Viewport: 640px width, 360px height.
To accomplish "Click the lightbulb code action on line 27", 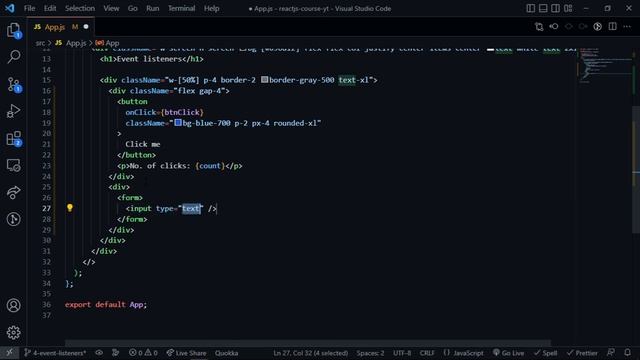I will 70,208.
